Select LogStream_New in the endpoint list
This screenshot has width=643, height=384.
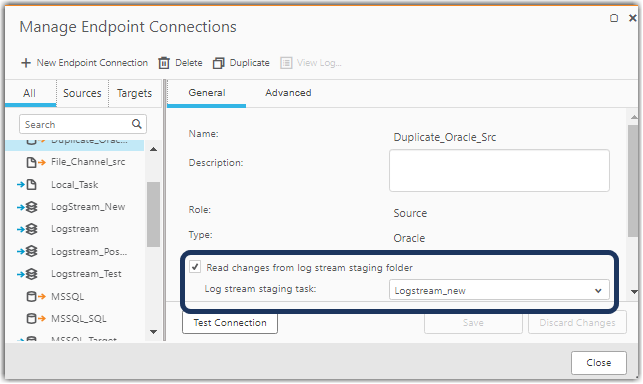(75, 207)
